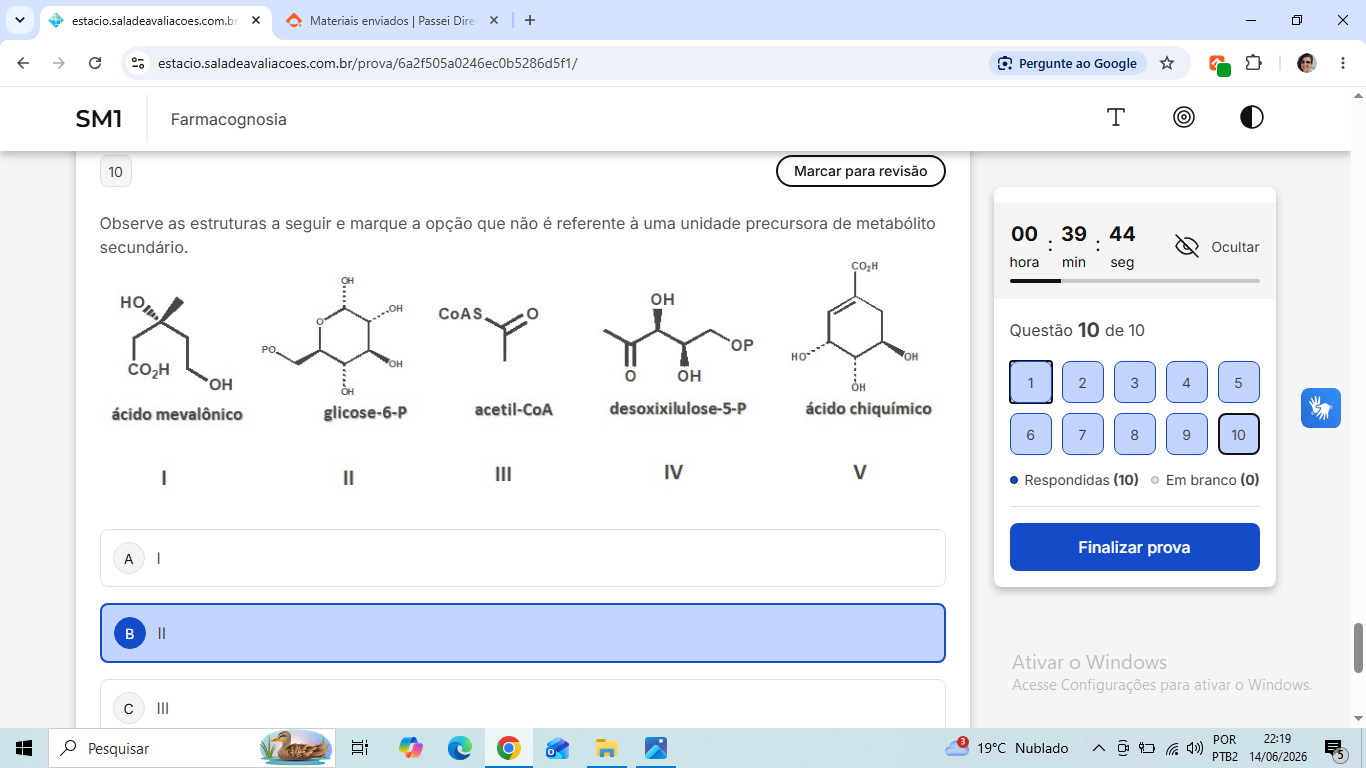Open site information icon in address bar
The width and height of the screenshot is (1366, 768).
point(139,63)
